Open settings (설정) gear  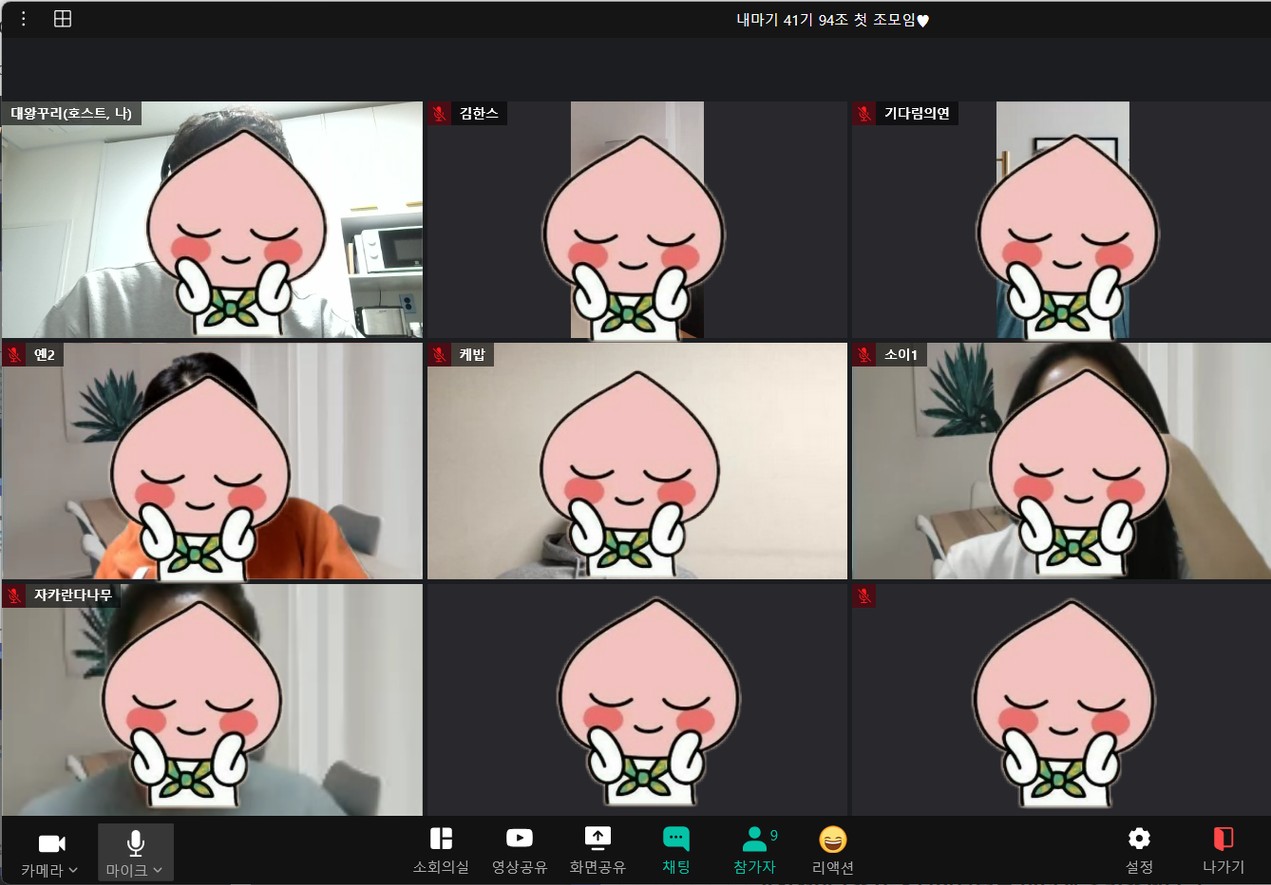1139,849
